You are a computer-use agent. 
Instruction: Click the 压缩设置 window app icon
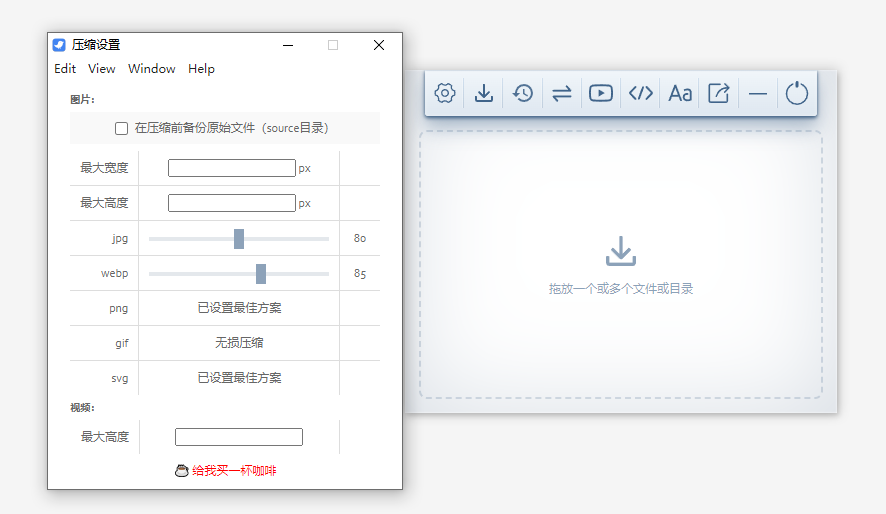coord(59,45)
